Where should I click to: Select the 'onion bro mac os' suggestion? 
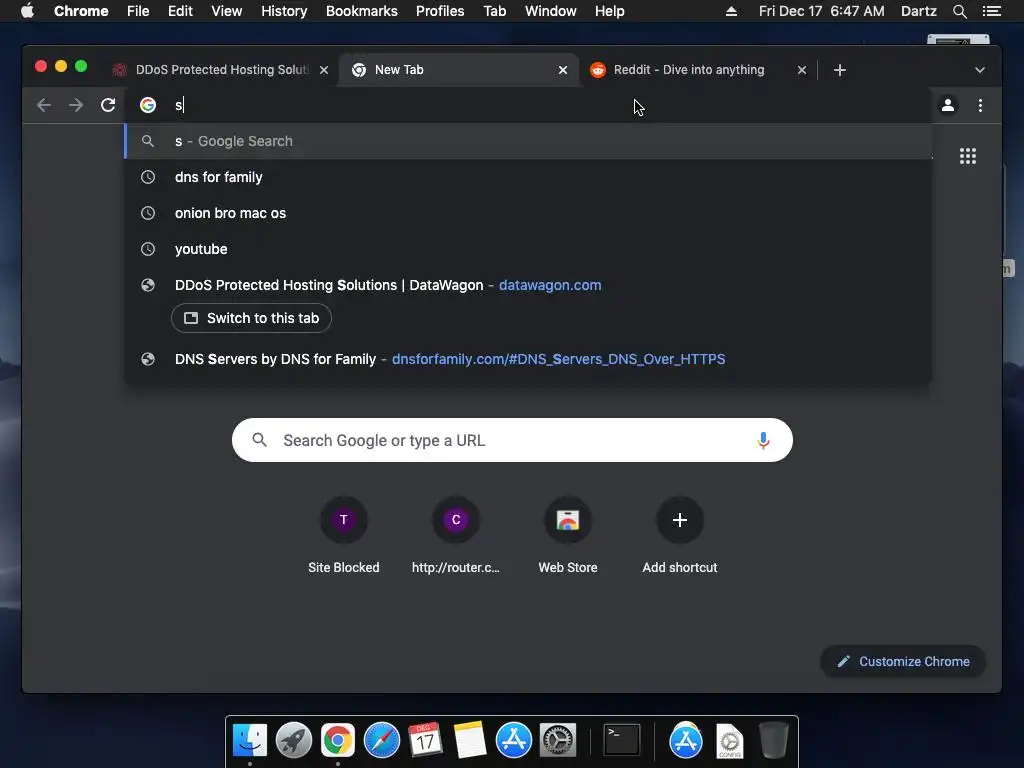pos(528,213)
